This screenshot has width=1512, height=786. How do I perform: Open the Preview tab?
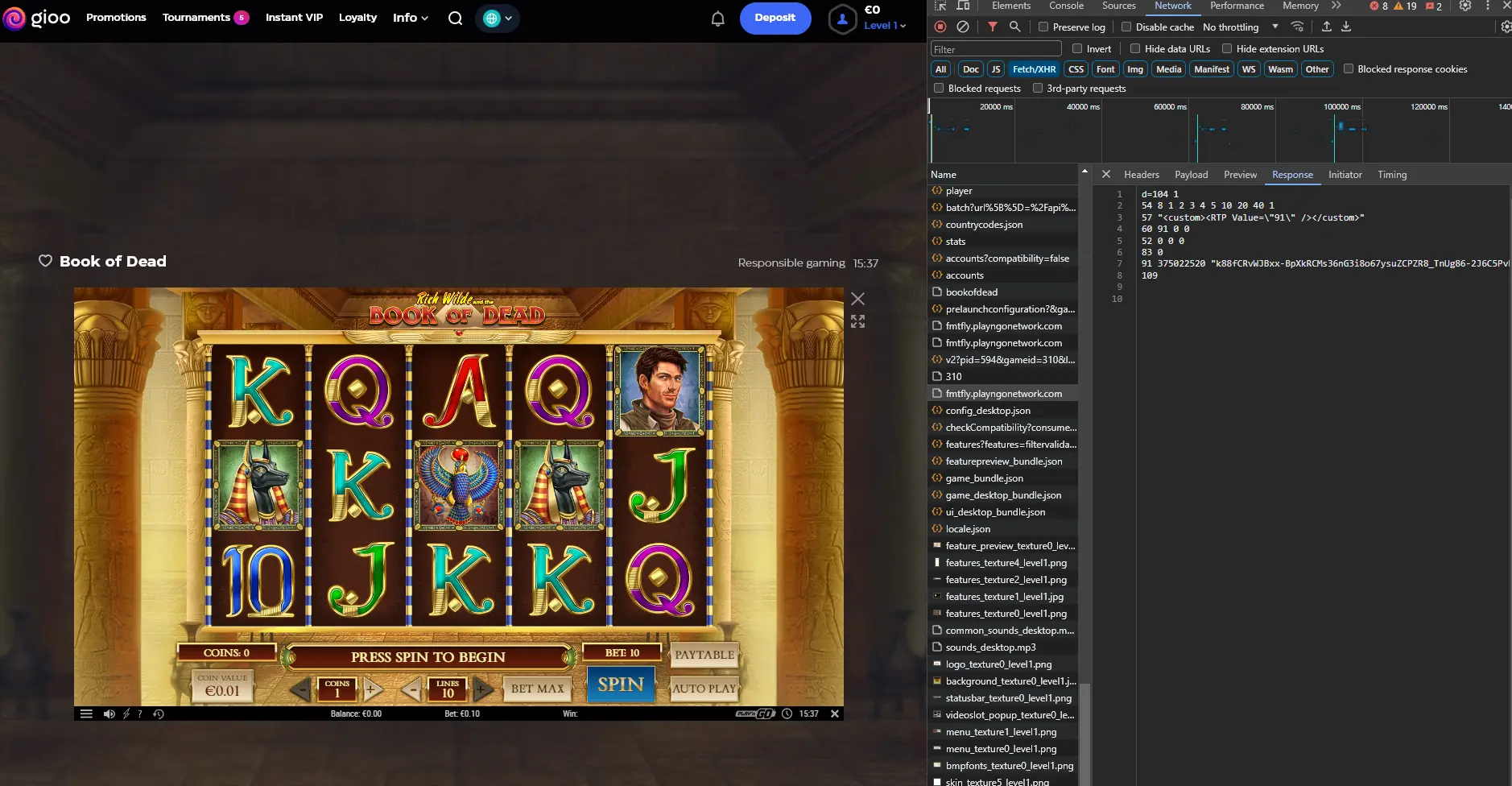(1240, 175)
